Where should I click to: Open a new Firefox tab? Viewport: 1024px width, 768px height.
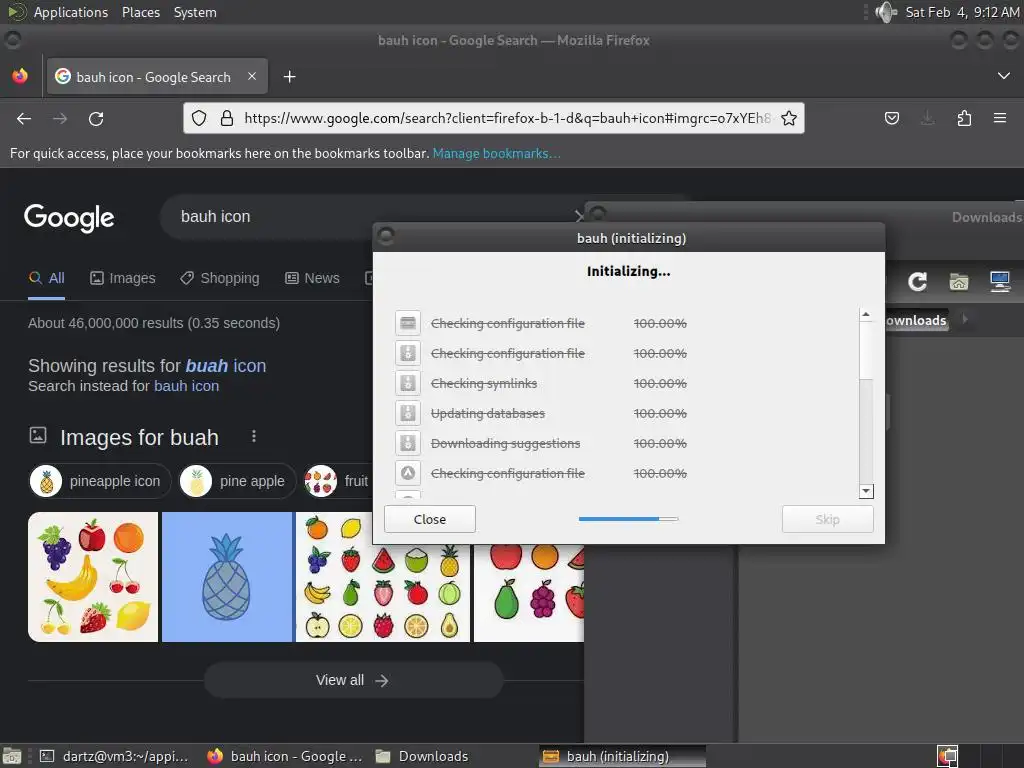(x=289, y=77)
